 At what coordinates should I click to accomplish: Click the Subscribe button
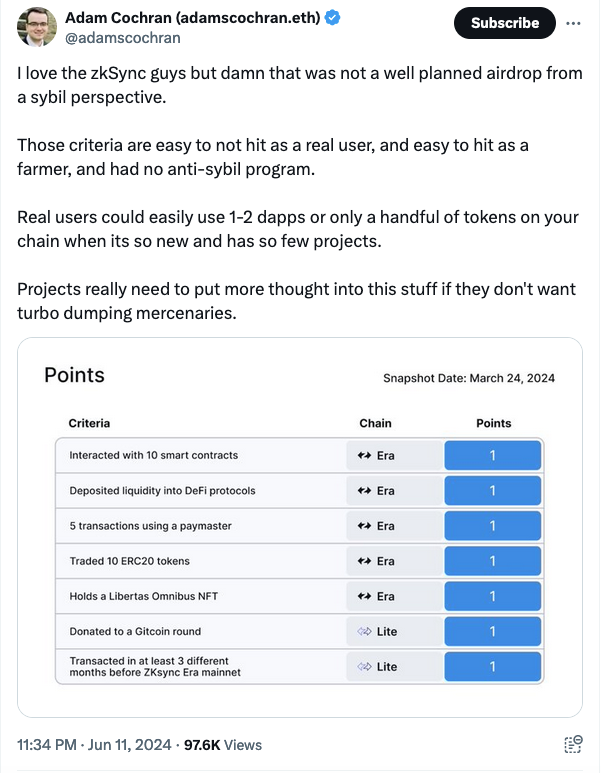pos(505,23)
